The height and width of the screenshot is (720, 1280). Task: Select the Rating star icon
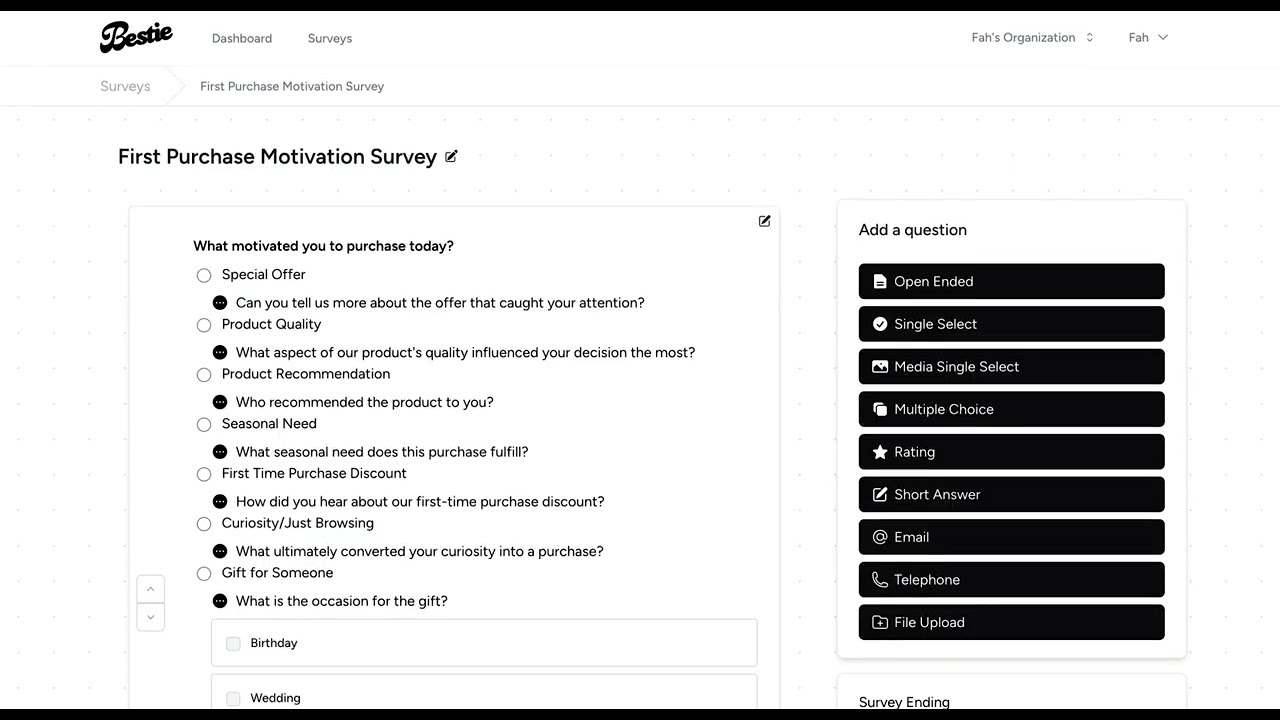coord(880,451)
